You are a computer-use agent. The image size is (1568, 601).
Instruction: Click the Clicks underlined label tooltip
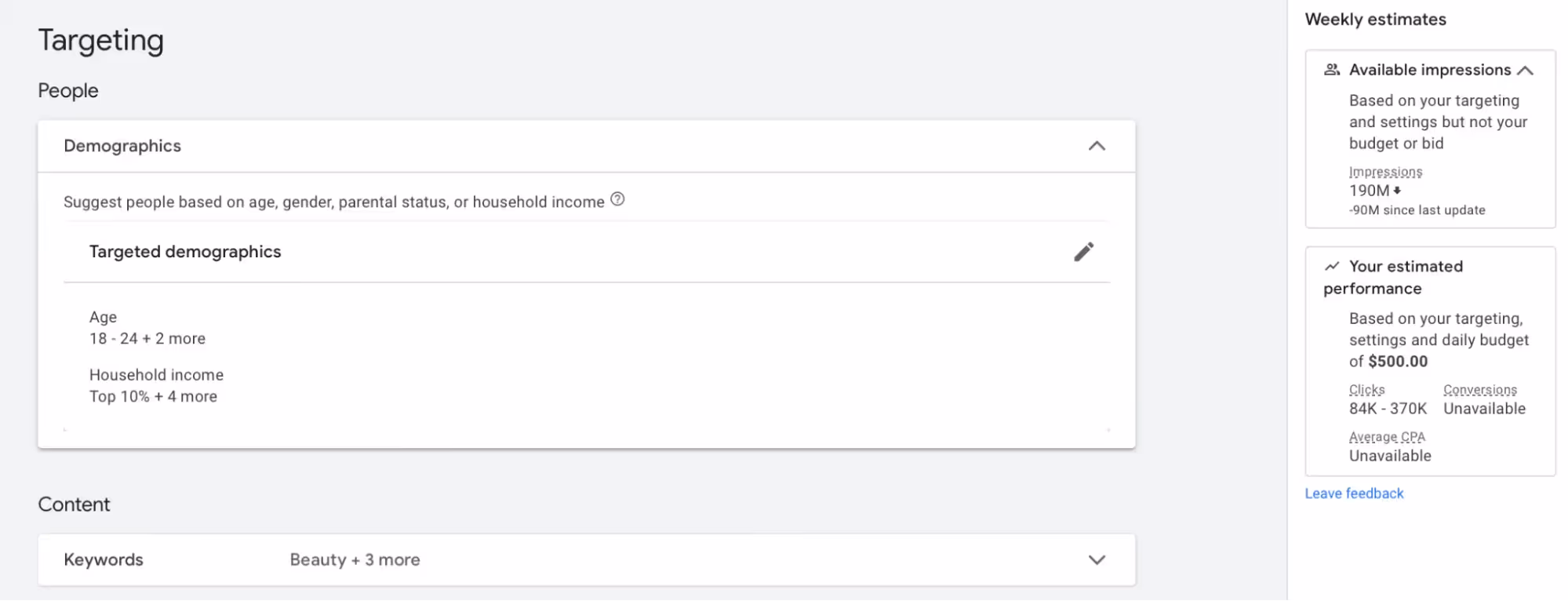pyautogui.click(x=1366, y=389)
